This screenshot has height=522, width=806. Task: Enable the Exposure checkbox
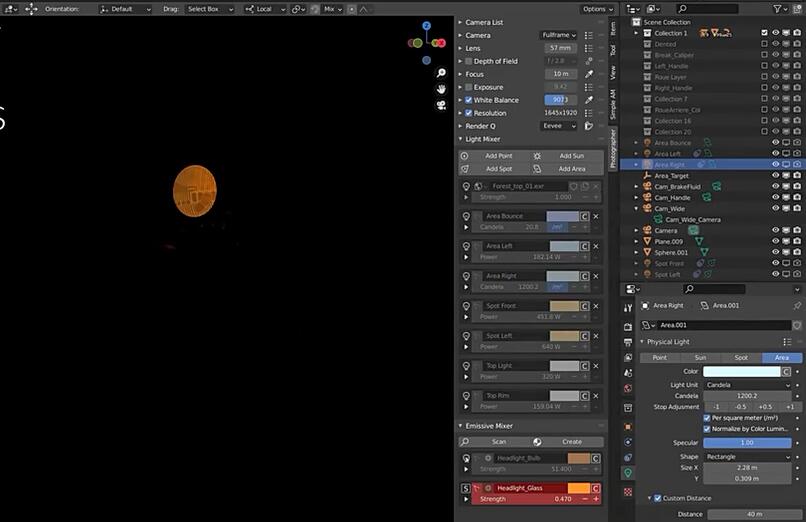pos(468,87)
